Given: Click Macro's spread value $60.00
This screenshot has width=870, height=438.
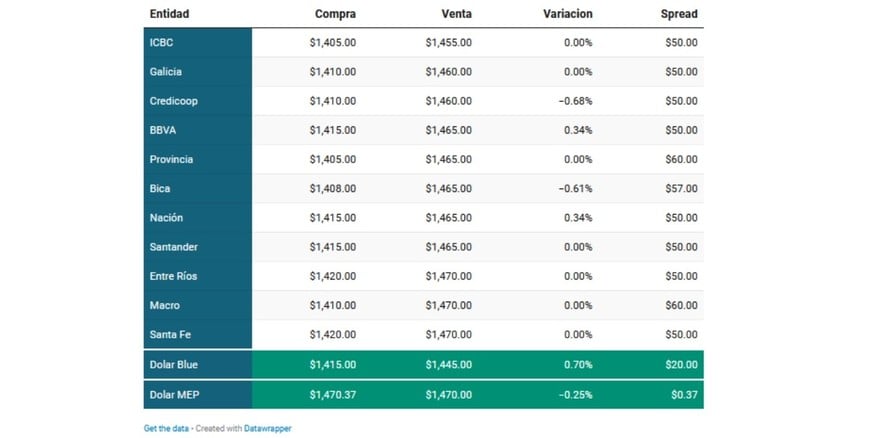Looking at the screenshot, I should [681, 305].
